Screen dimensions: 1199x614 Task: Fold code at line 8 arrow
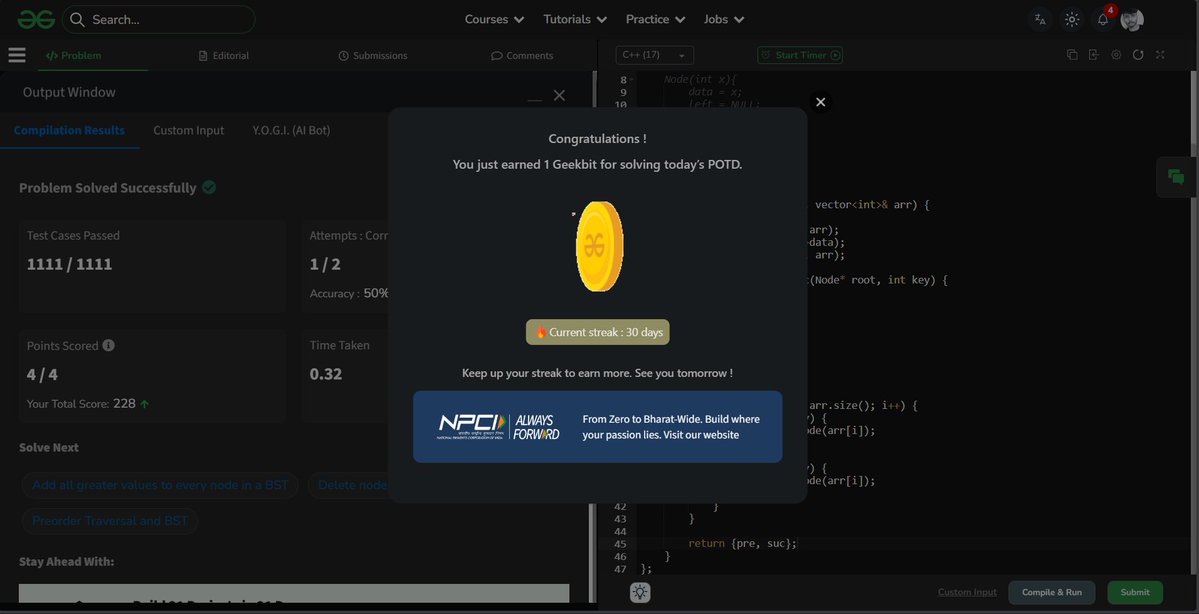click(632, 80)
